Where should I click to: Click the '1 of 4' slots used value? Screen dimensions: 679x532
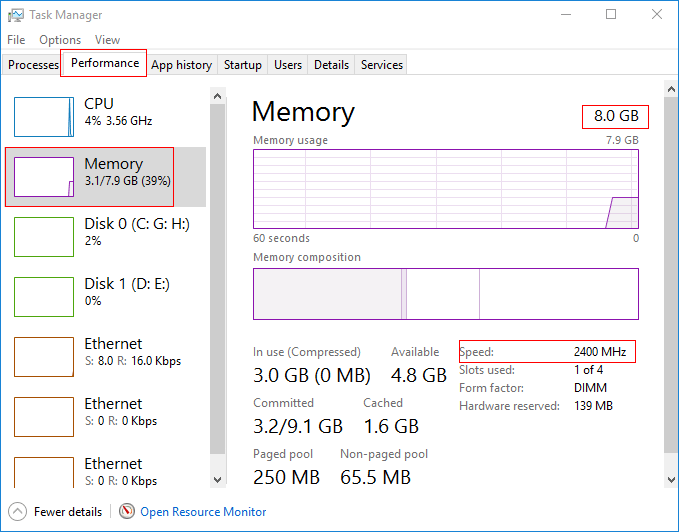[588, 370]
